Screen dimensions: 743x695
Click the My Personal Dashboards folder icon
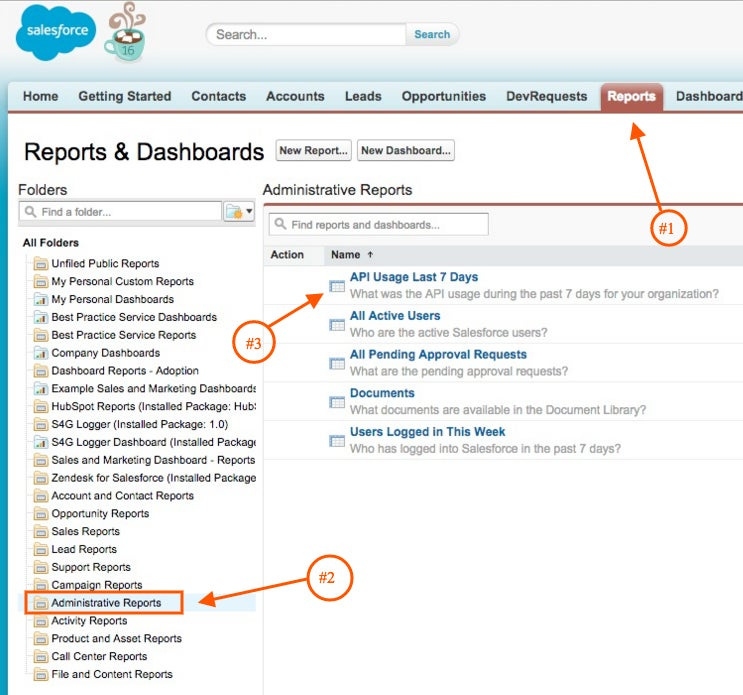tap(41, 299)
